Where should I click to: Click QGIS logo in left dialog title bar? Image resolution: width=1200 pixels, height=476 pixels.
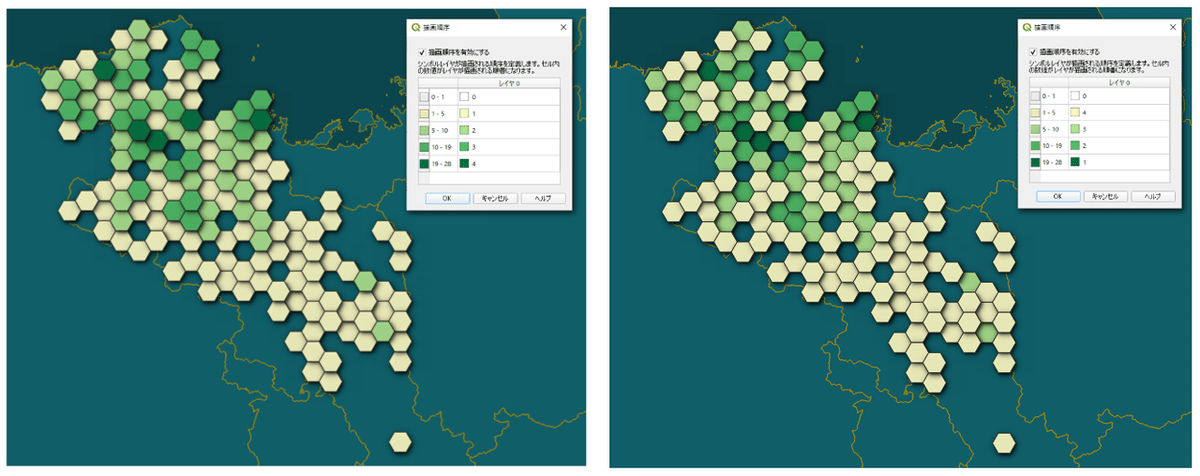point(416,27)
